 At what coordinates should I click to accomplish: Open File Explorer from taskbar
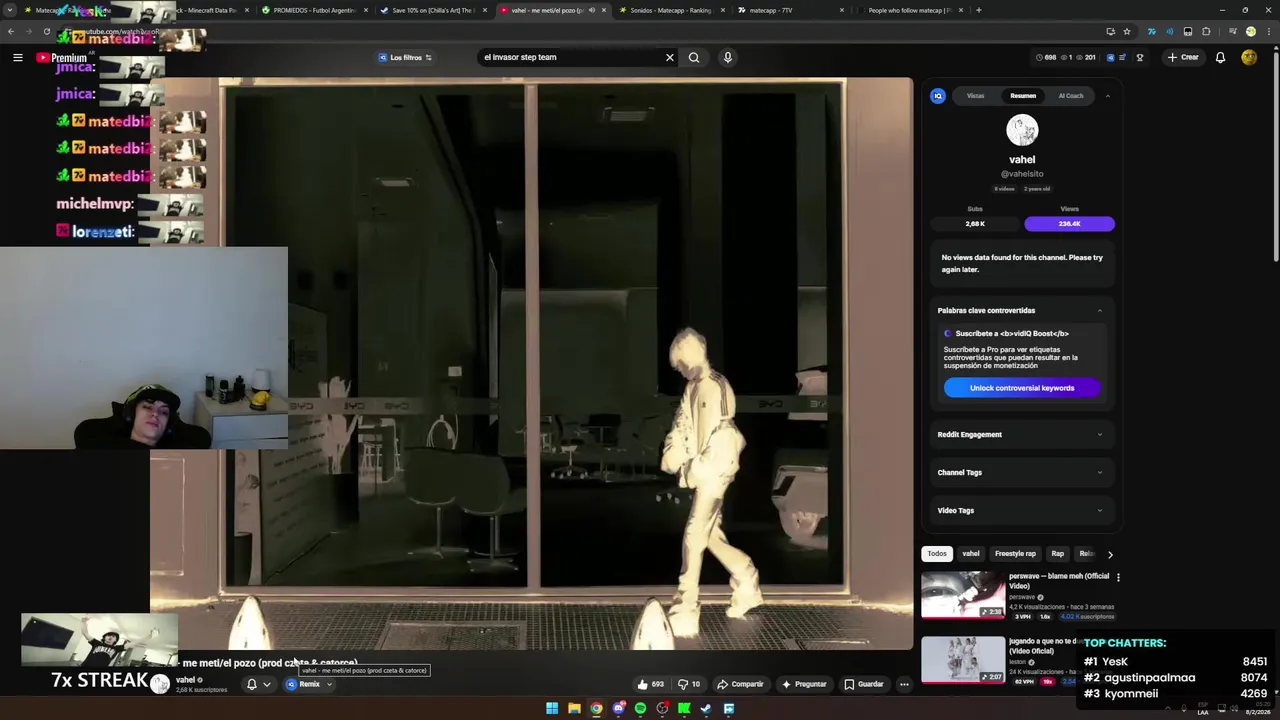pyautogui.click(x=574, y=709)
